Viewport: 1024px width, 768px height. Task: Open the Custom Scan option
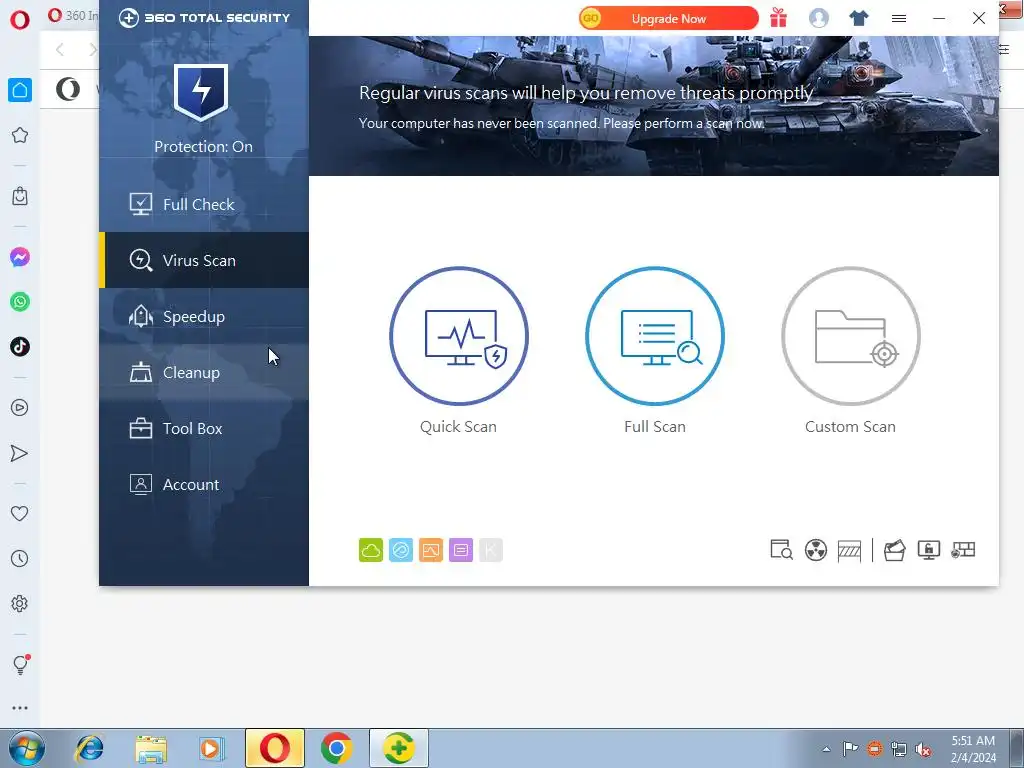click(850, 336)
